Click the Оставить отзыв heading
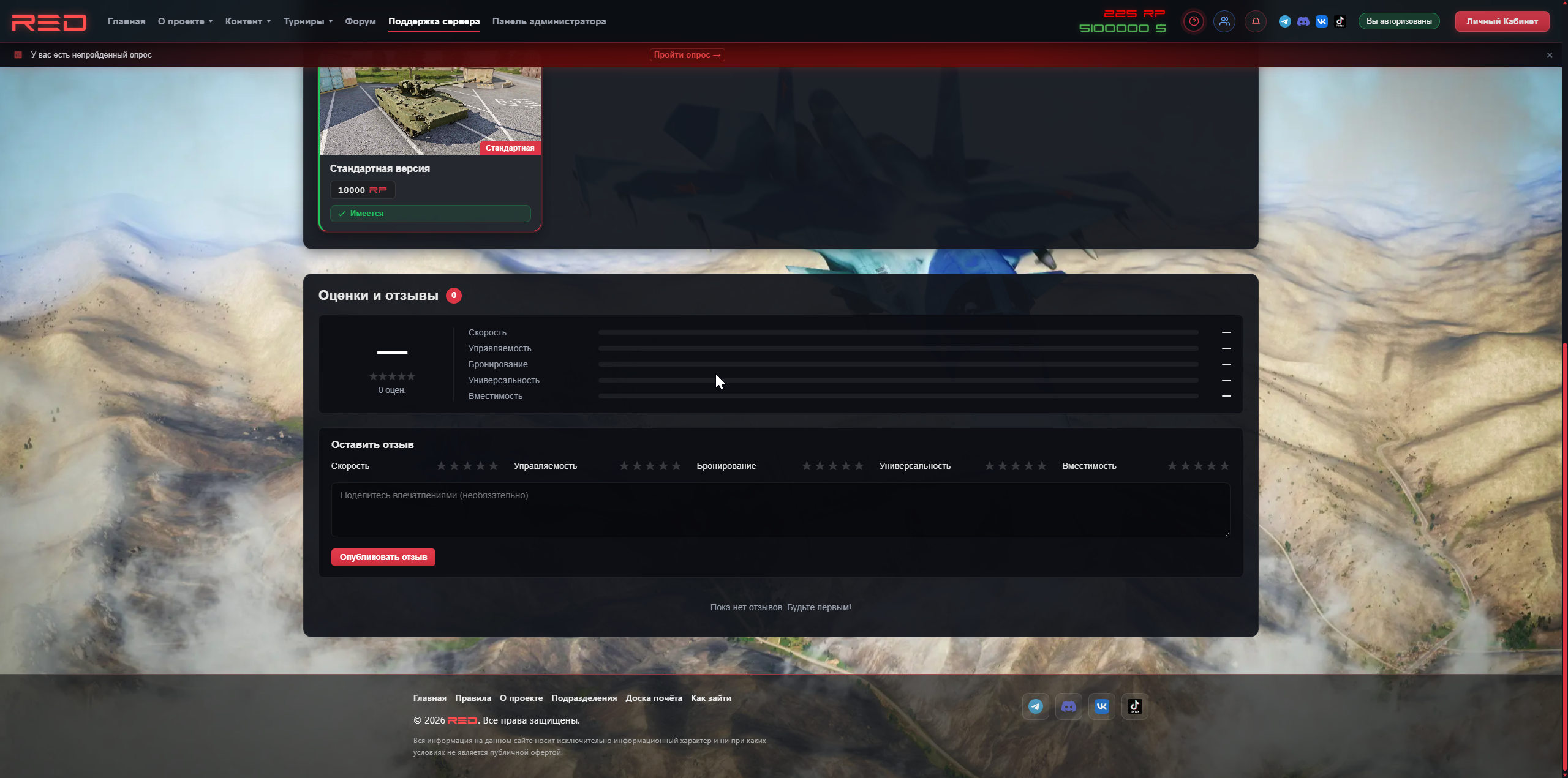 tap(372, 445)
